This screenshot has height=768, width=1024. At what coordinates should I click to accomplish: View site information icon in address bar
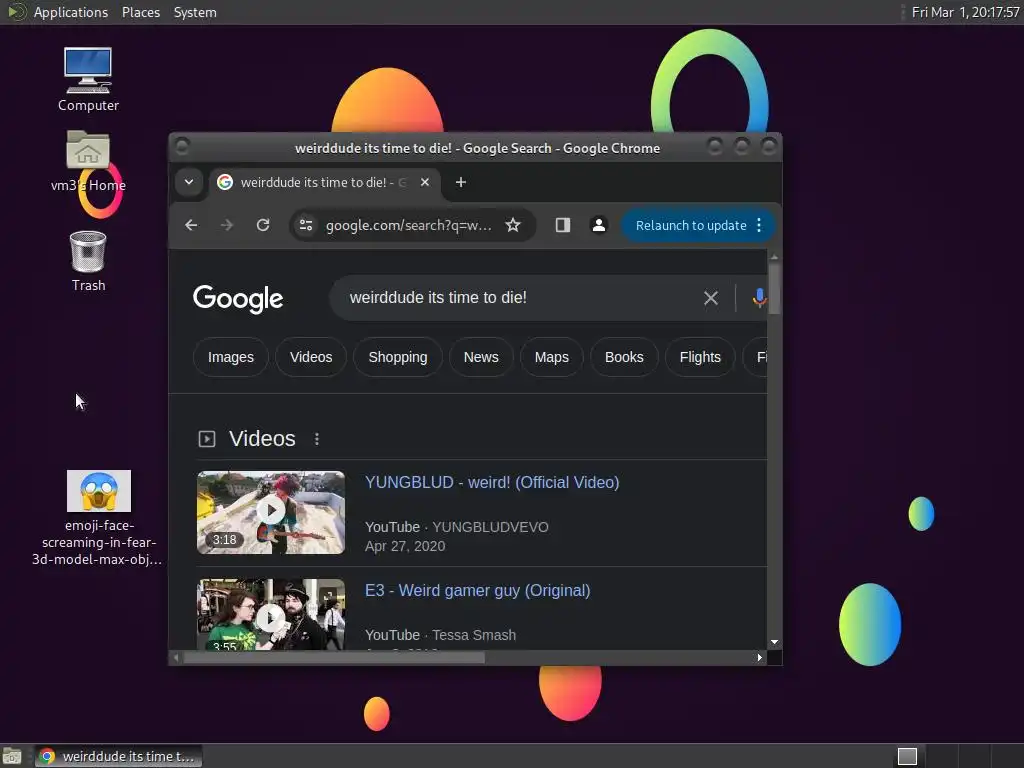click(x=306, y=225)
